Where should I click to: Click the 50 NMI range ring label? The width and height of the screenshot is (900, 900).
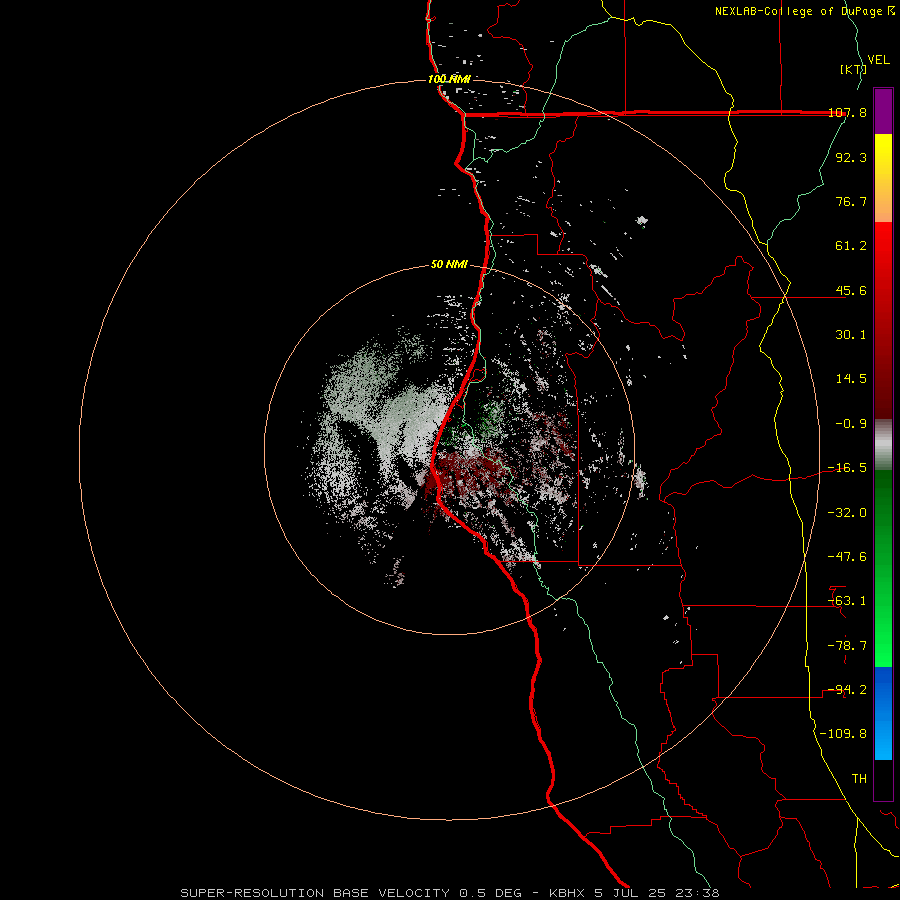click(x=449, y=265)
